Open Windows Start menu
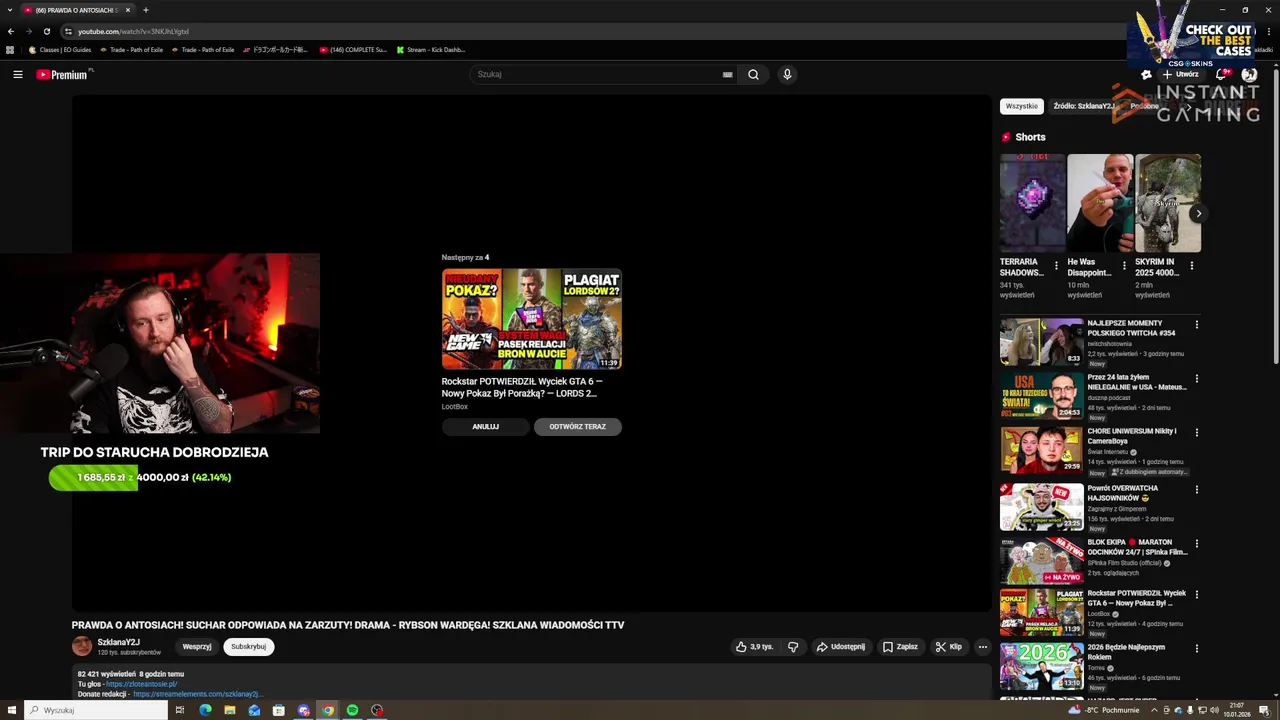 pos(10,710)
